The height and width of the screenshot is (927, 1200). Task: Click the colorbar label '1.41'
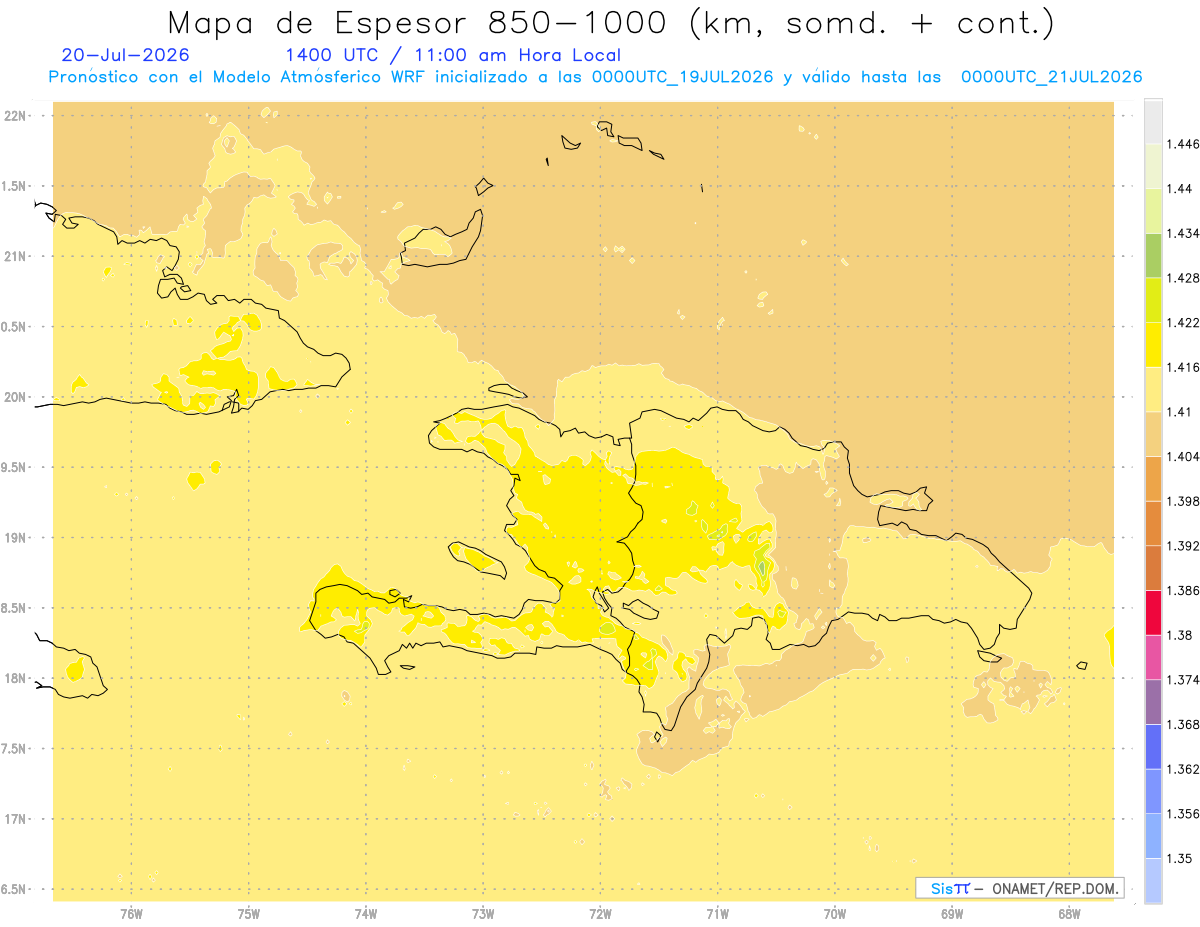coord(1178,411)
